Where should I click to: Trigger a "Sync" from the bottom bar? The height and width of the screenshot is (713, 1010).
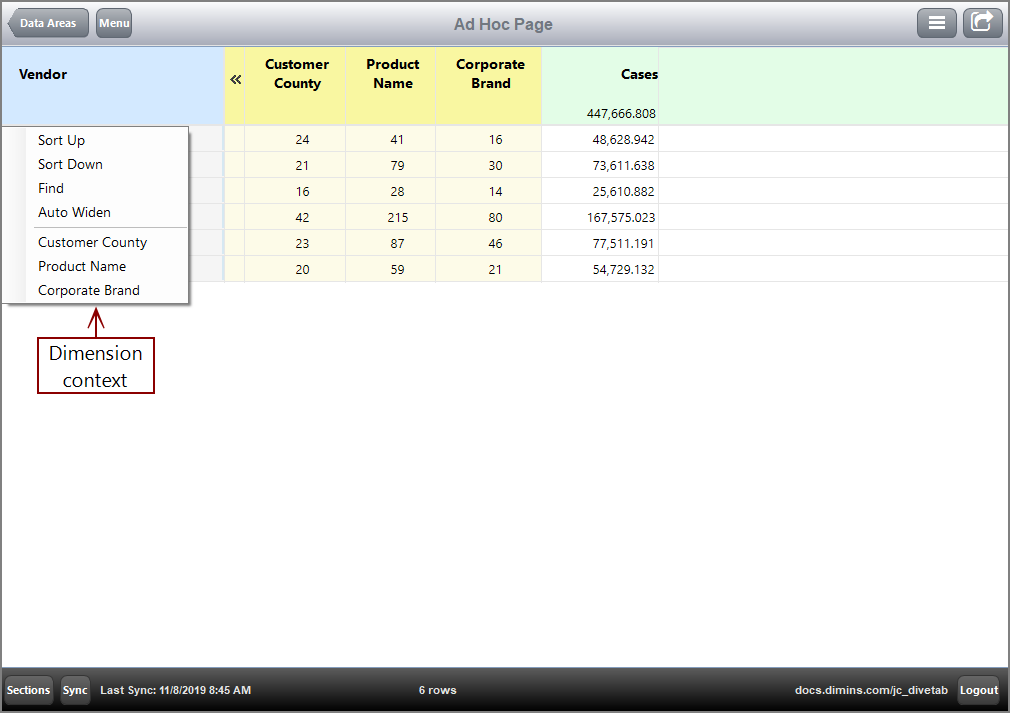(x=75, y=690)
